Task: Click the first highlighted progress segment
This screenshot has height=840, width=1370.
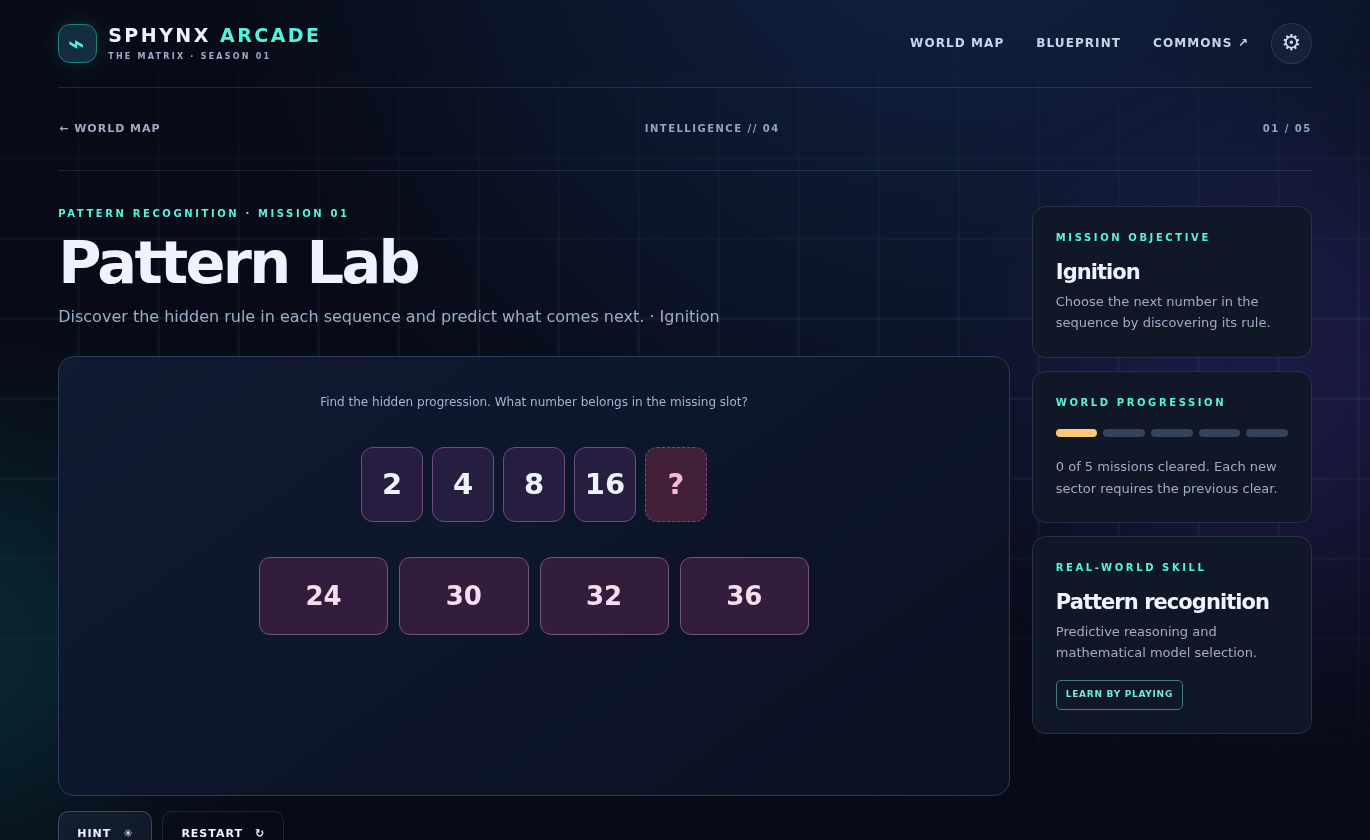Action: [1076, 433]
